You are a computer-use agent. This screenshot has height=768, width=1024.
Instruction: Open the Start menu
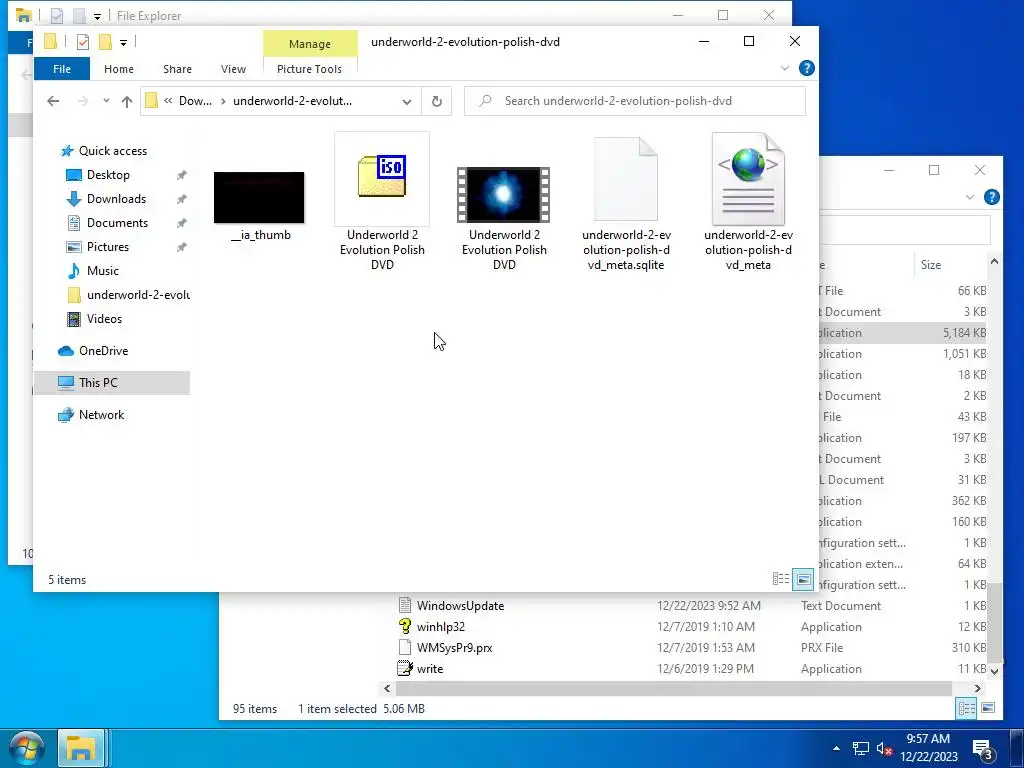point(27,748)
